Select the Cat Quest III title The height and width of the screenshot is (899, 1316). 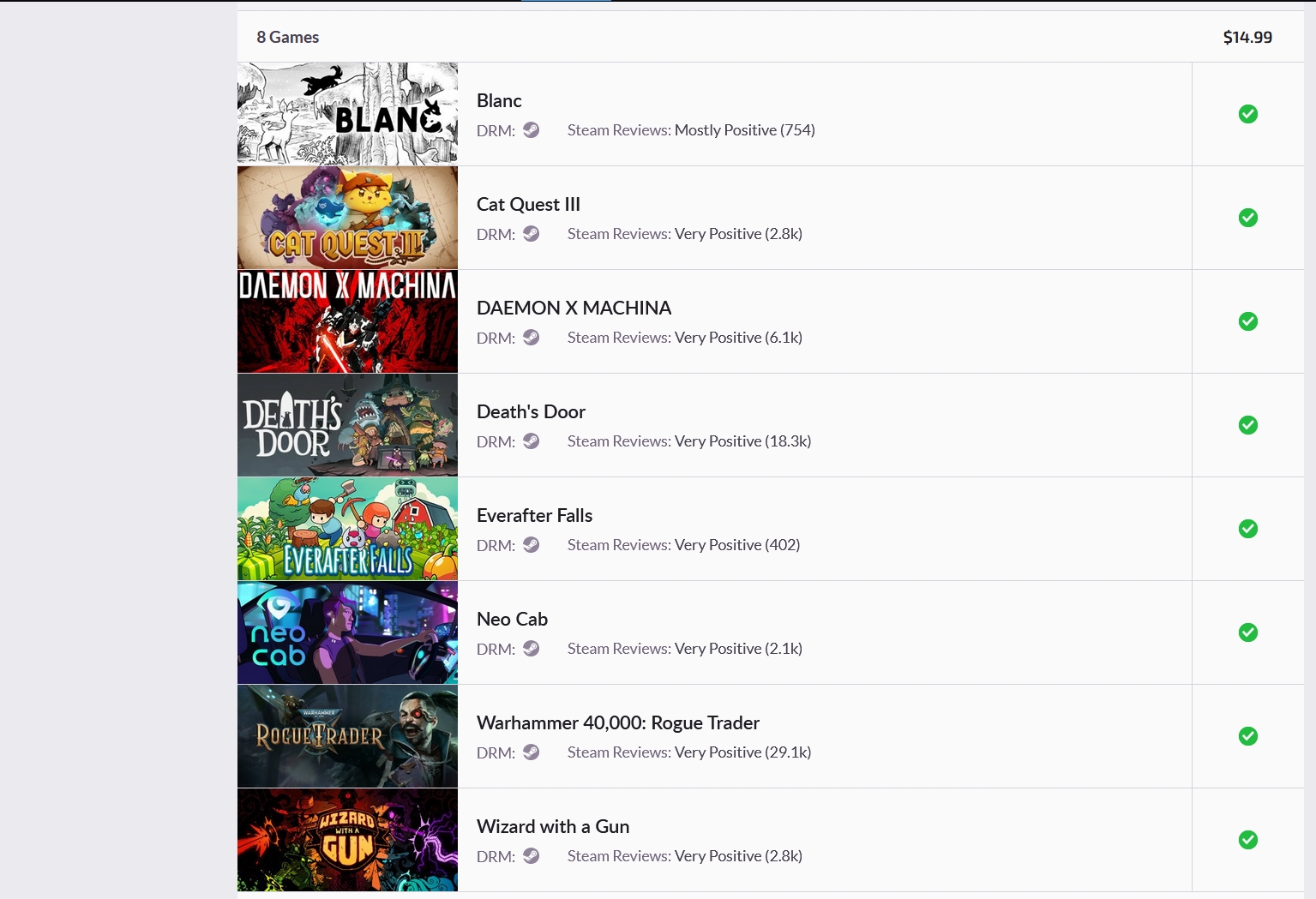tap(528, 205)
